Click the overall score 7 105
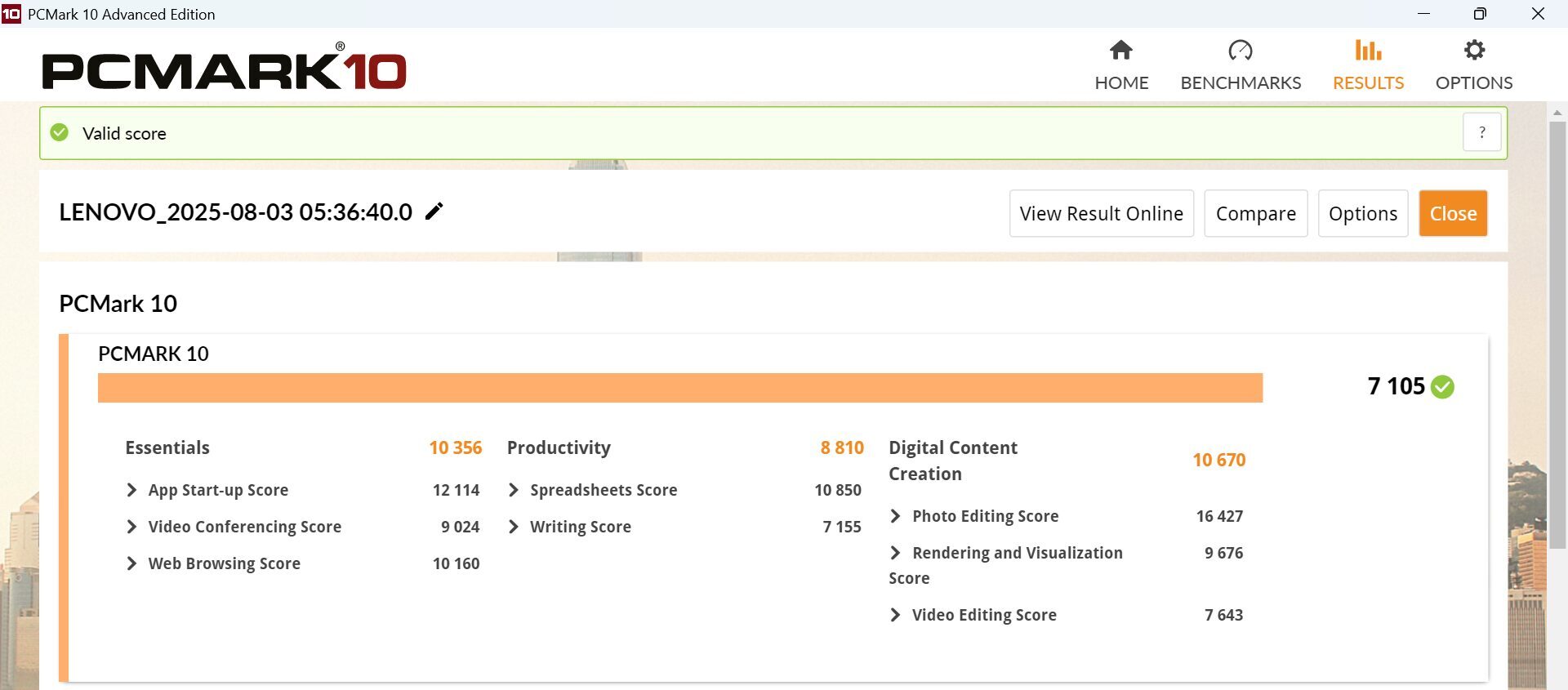This screenshot has height=690, width=1568. coord(1396,386)
